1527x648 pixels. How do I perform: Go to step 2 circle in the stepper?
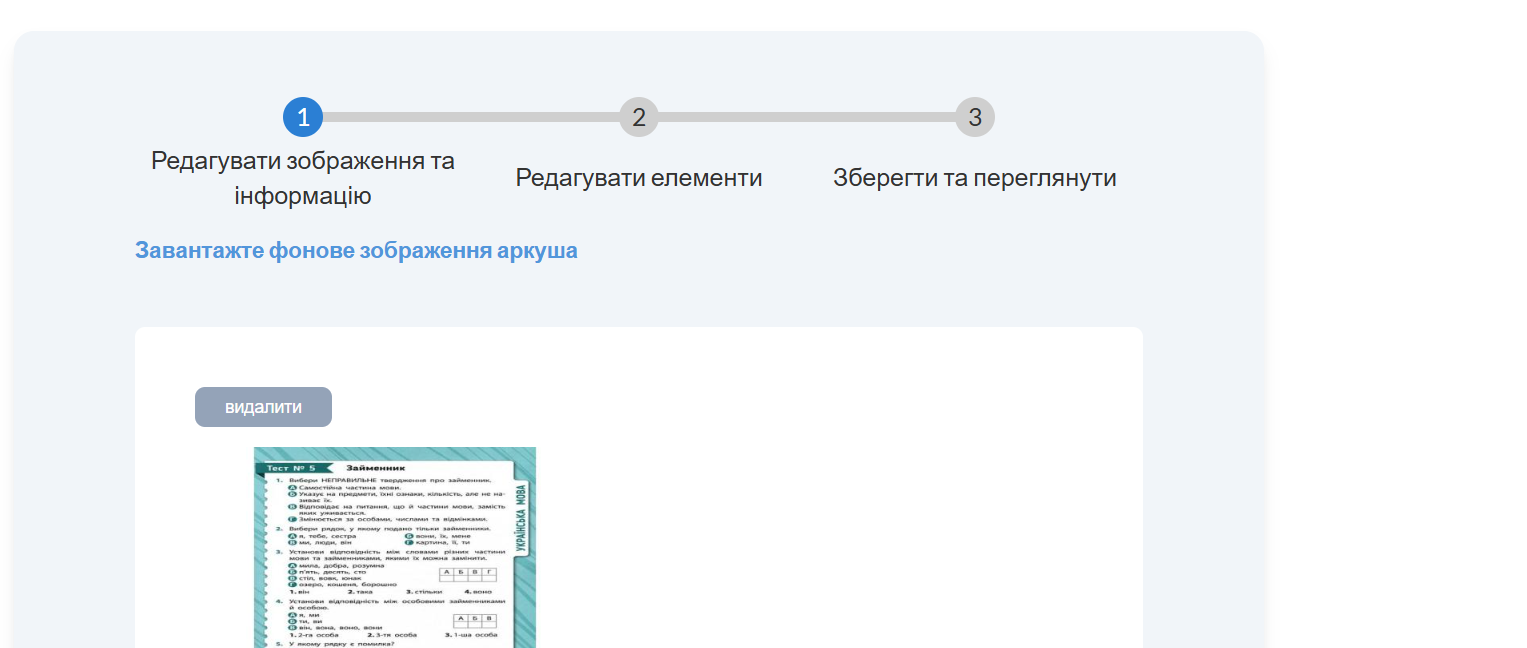coord(639,118)
